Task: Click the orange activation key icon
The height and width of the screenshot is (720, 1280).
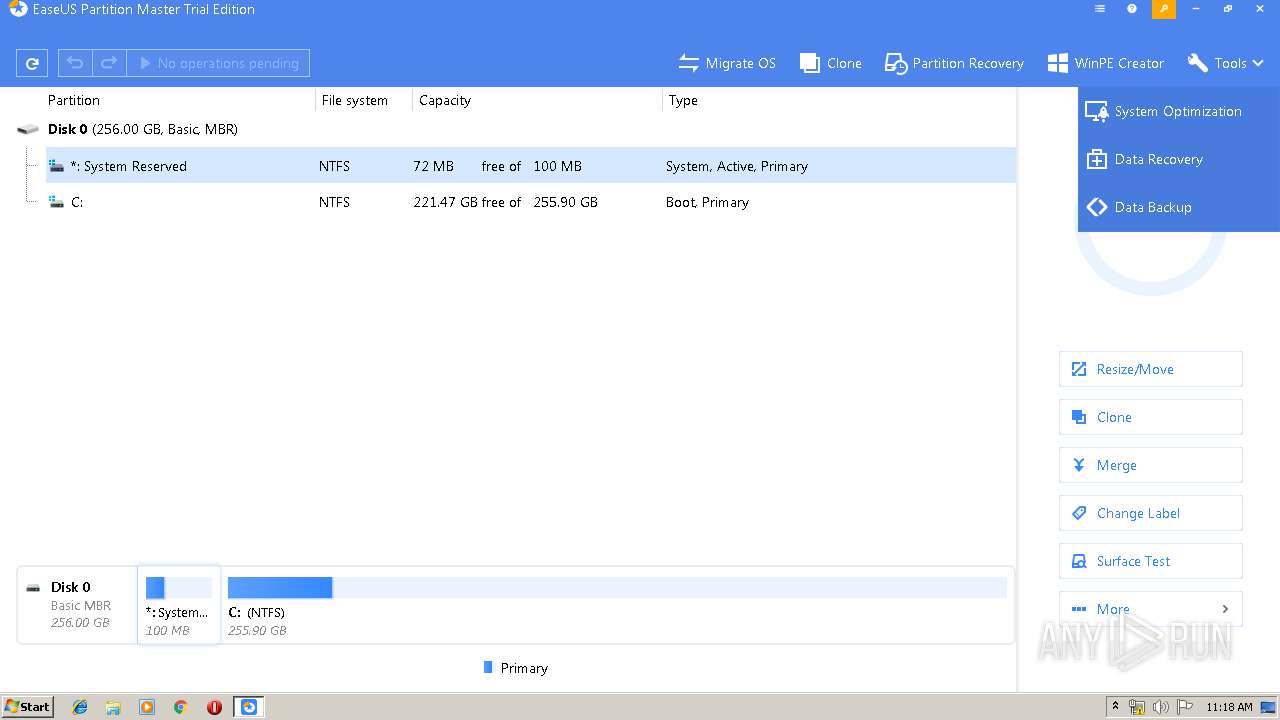Action: click(1164, 9)
